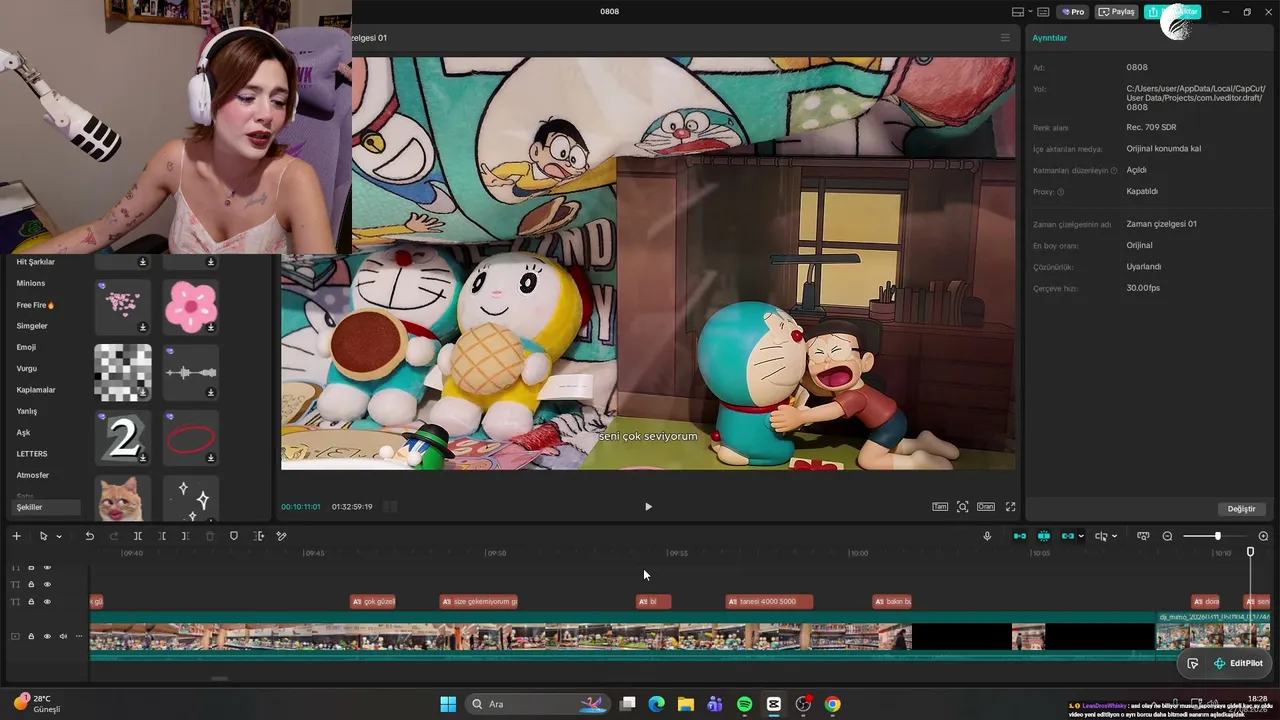Start voice-over recording with the microphone icon
The height and width of the screenshot is (720, 1280).
(x=987, y=536)
